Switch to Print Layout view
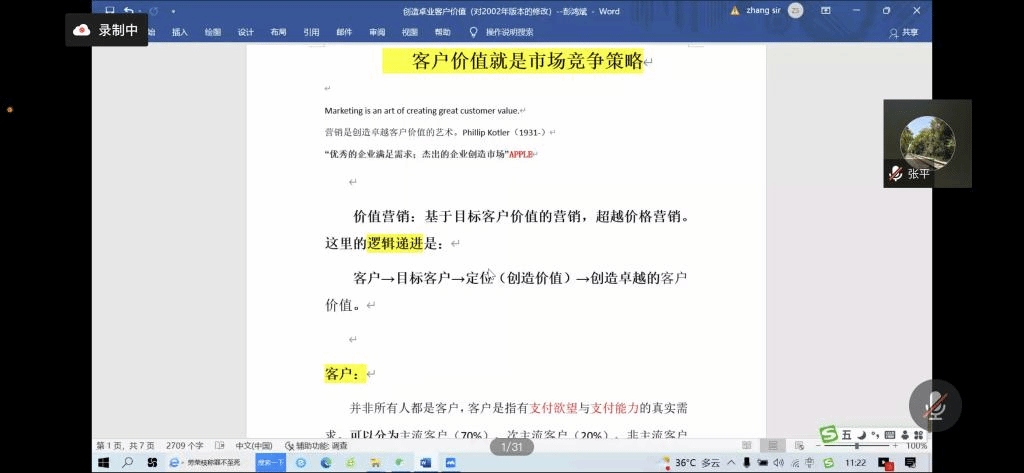Image resolution: width=1024 pixels, height=473 pixels. (773, 446)
